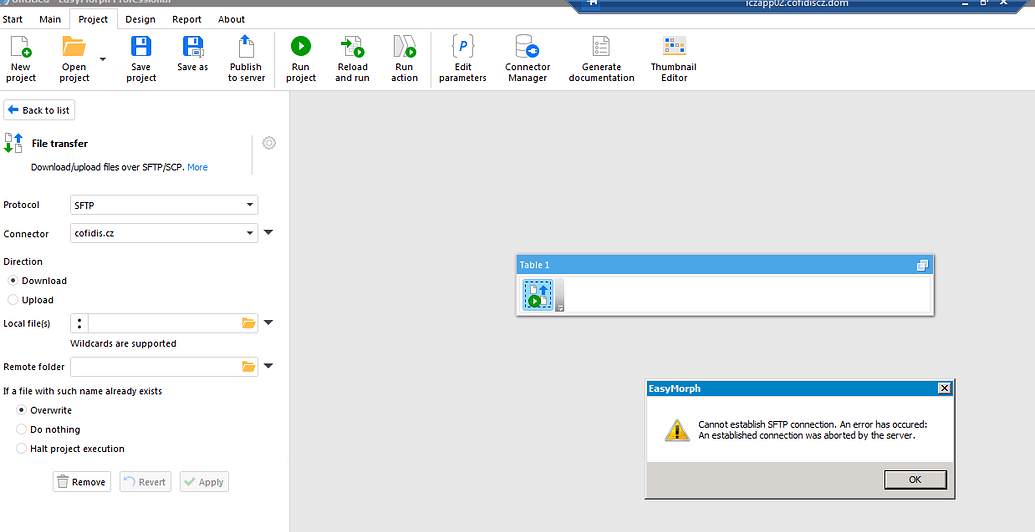Open Edit parameters
The width and height of the screenshot is (1035, 532).
(463, 59)
